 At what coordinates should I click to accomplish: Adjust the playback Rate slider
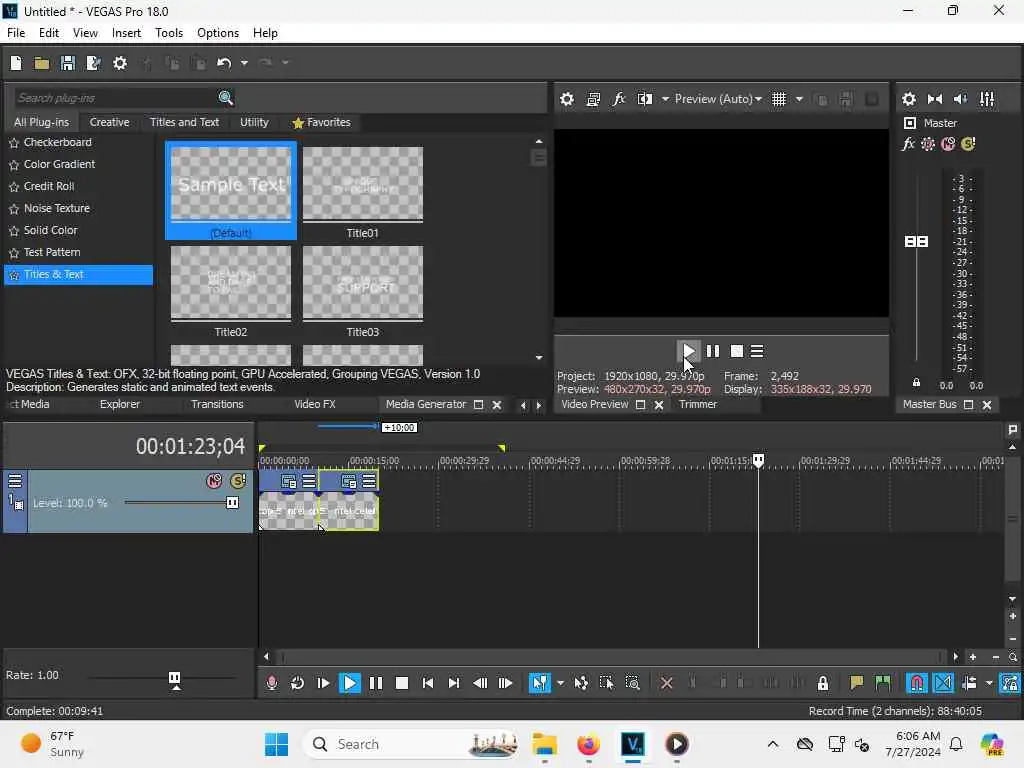coord(174,679)
